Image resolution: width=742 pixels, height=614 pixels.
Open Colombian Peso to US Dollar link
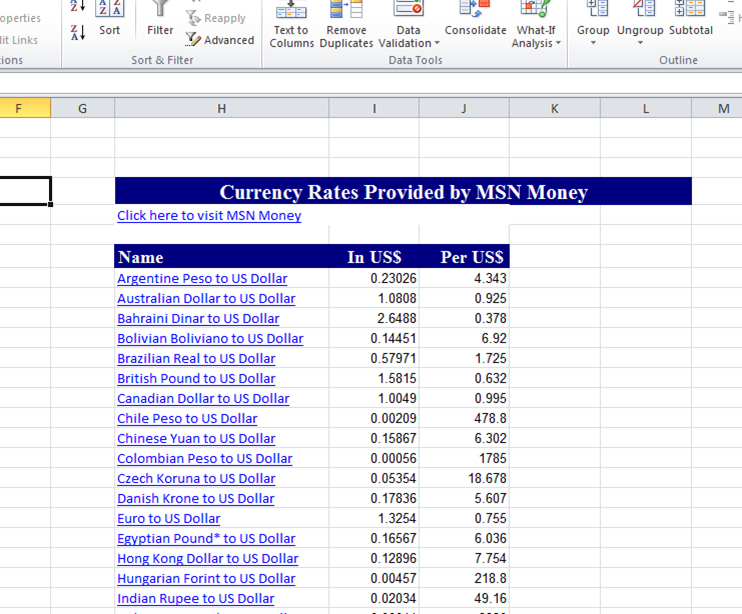pos(205,458)
